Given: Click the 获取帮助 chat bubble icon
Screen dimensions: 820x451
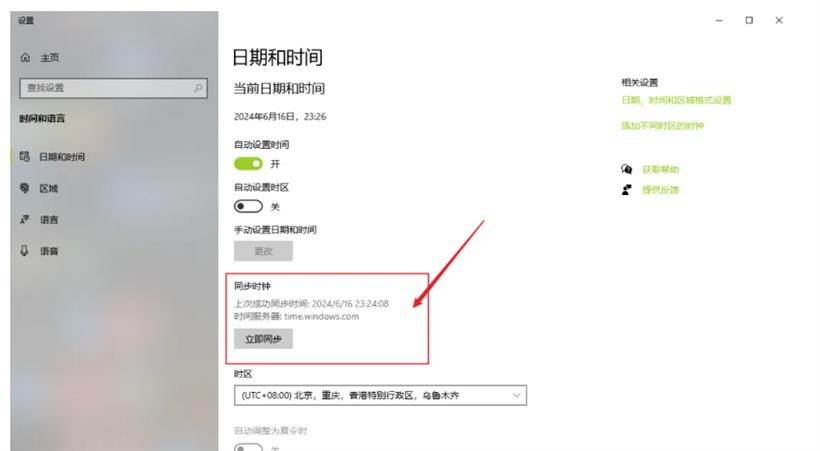Looking at the screenshot, I should pos(627,169).
